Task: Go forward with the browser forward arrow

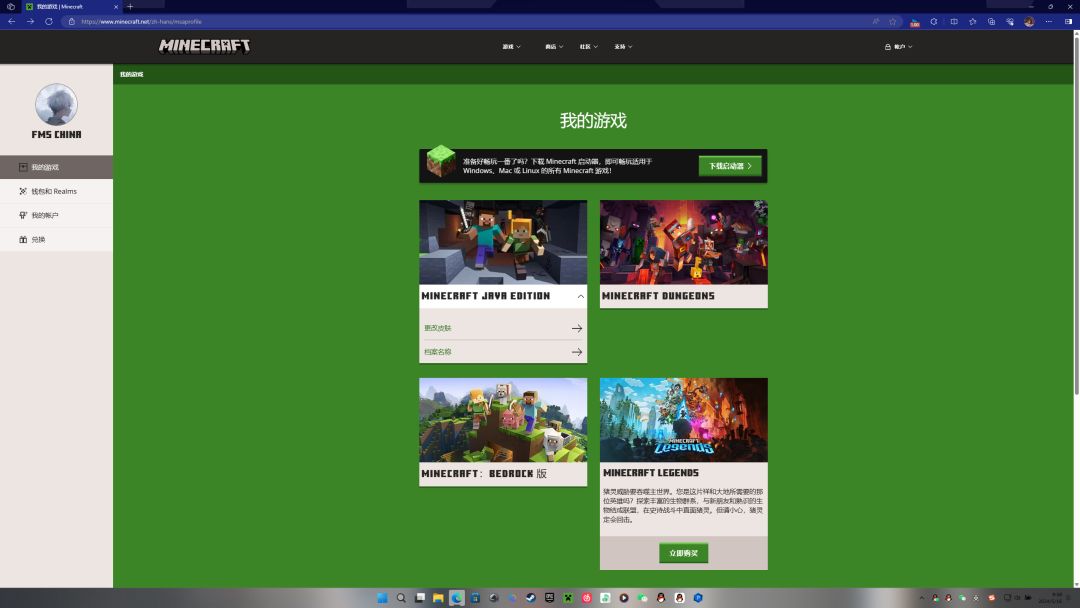Action: [30, 21]
